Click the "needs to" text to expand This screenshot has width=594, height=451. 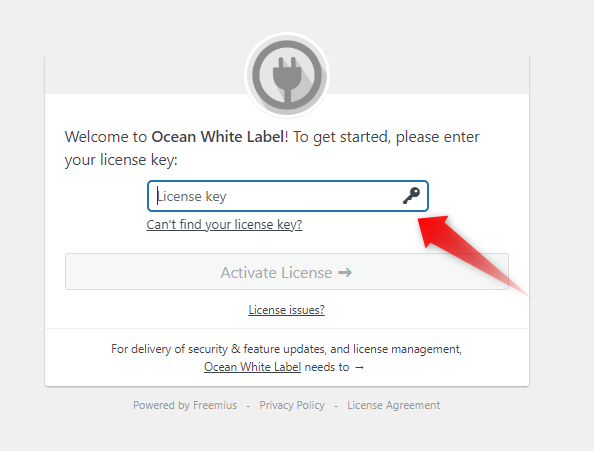tap(327, 367)
